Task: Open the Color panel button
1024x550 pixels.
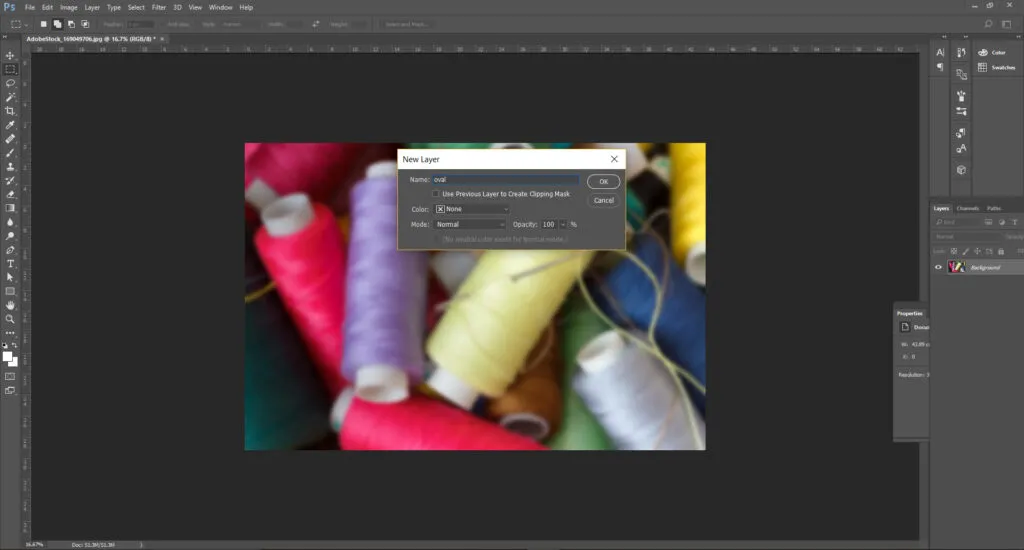Action: tap(993, 52)
